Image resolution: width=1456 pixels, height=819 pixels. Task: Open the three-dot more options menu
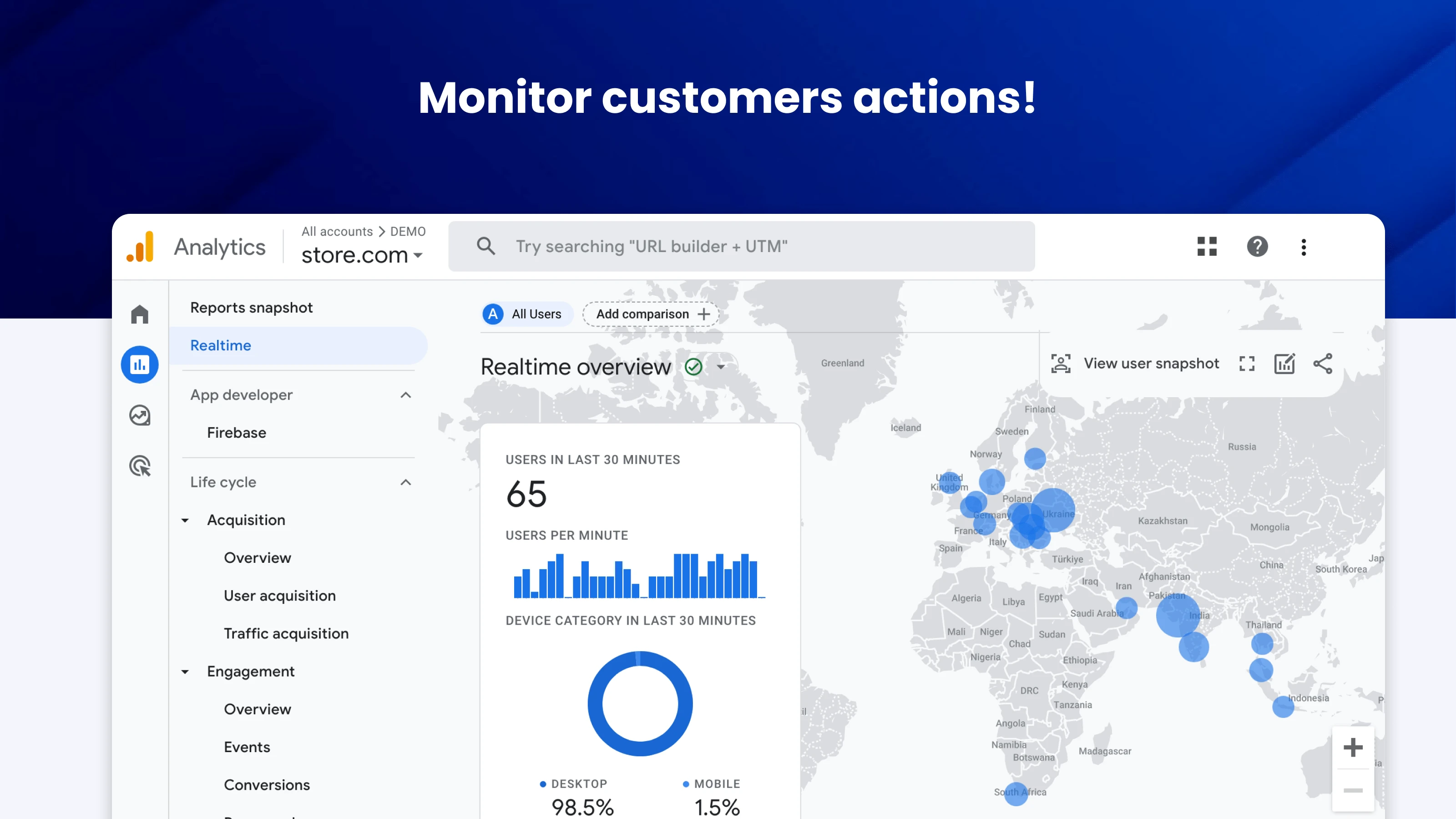1304,247
